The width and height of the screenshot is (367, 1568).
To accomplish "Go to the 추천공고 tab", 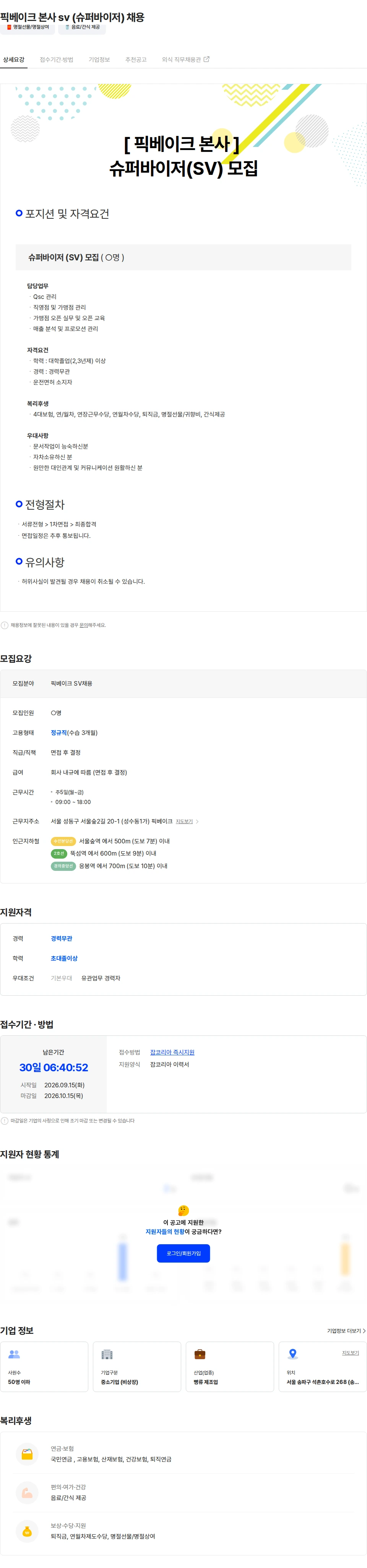I will pyautogui.click(x=135, y=60).
